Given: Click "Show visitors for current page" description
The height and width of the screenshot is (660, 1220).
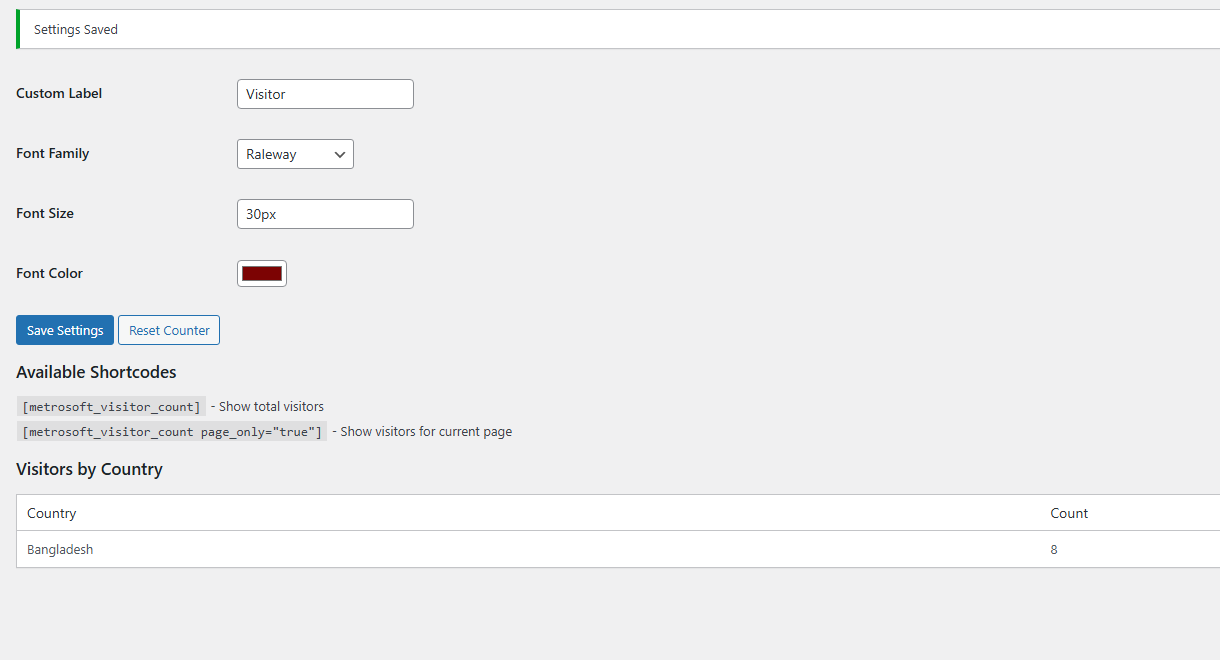Looking at the screenshot, I should tap(426, 432).
